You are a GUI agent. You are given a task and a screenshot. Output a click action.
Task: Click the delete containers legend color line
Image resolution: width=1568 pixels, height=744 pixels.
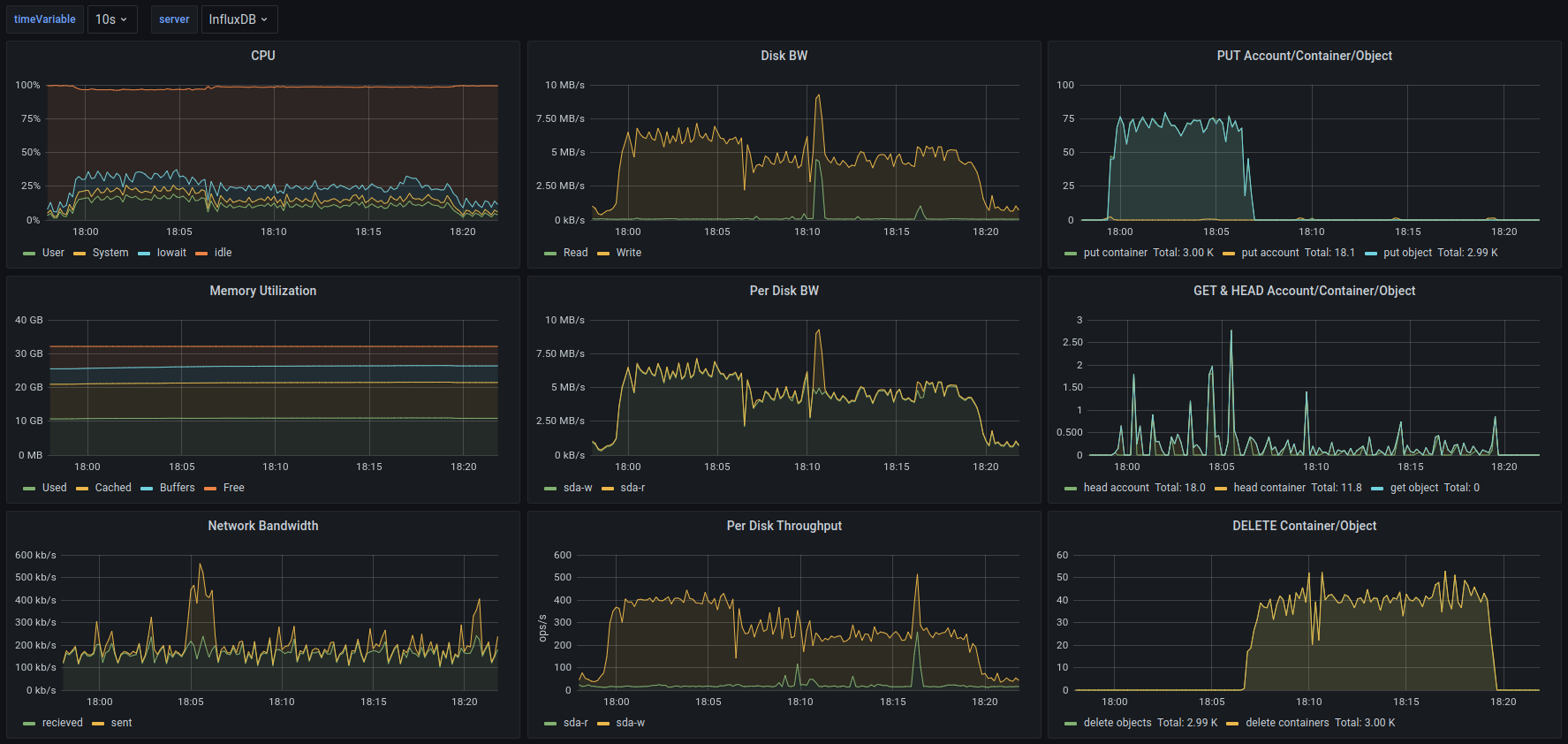1232,724
